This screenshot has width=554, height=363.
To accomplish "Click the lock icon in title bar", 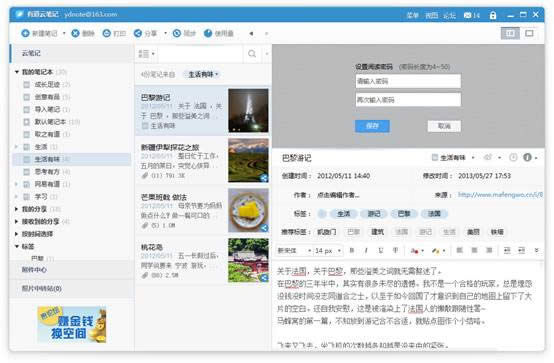I will click(493, 15).
